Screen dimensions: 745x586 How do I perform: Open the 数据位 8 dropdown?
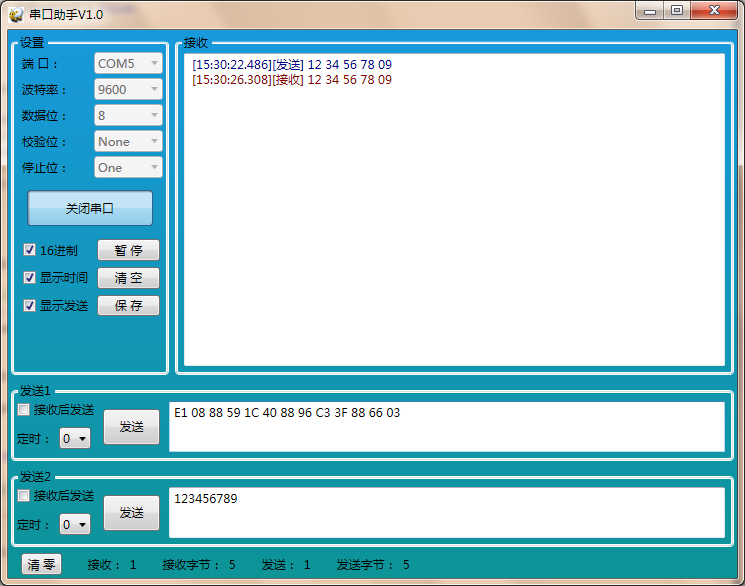pos(128,115)
